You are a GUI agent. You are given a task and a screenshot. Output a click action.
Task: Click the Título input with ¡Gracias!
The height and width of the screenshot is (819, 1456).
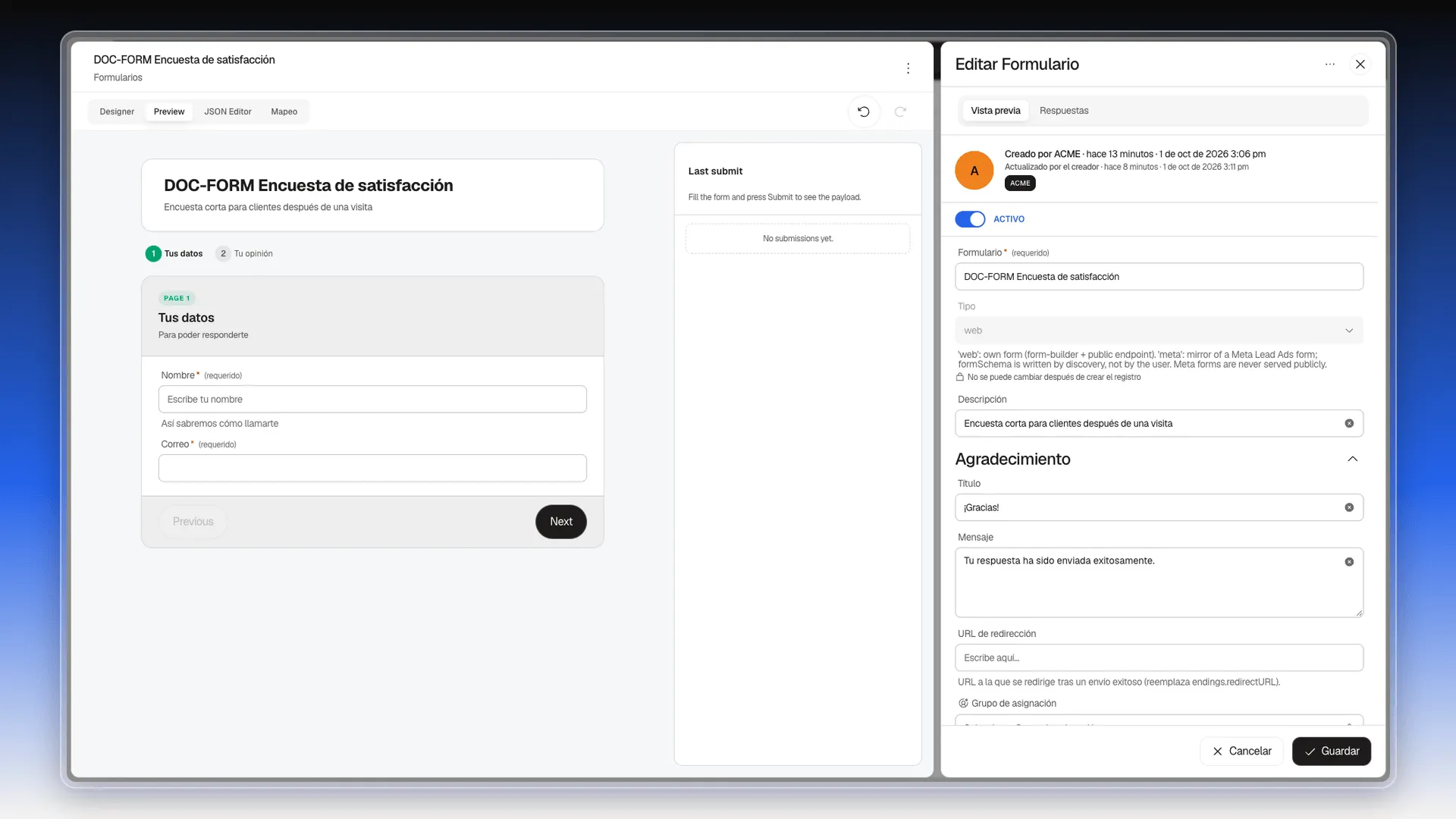[x=1159, y=507]
